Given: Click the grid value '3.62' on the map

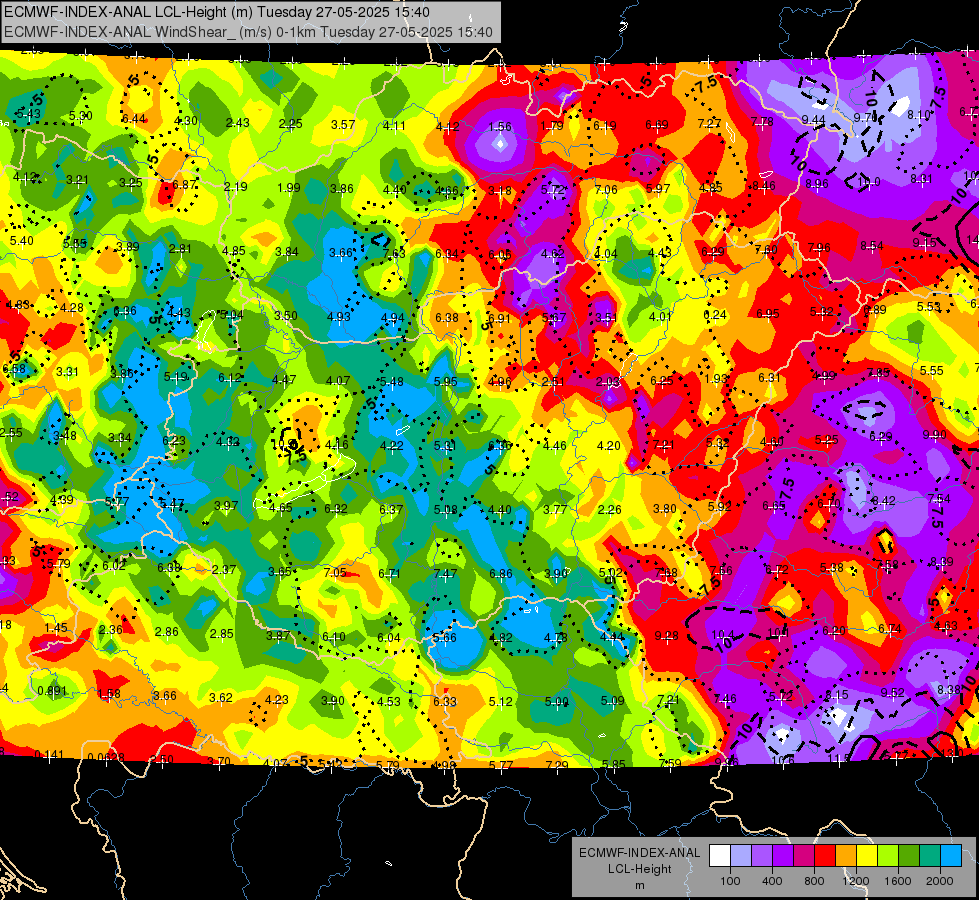Looking at the screenshot, I should [x=220, y=698].
